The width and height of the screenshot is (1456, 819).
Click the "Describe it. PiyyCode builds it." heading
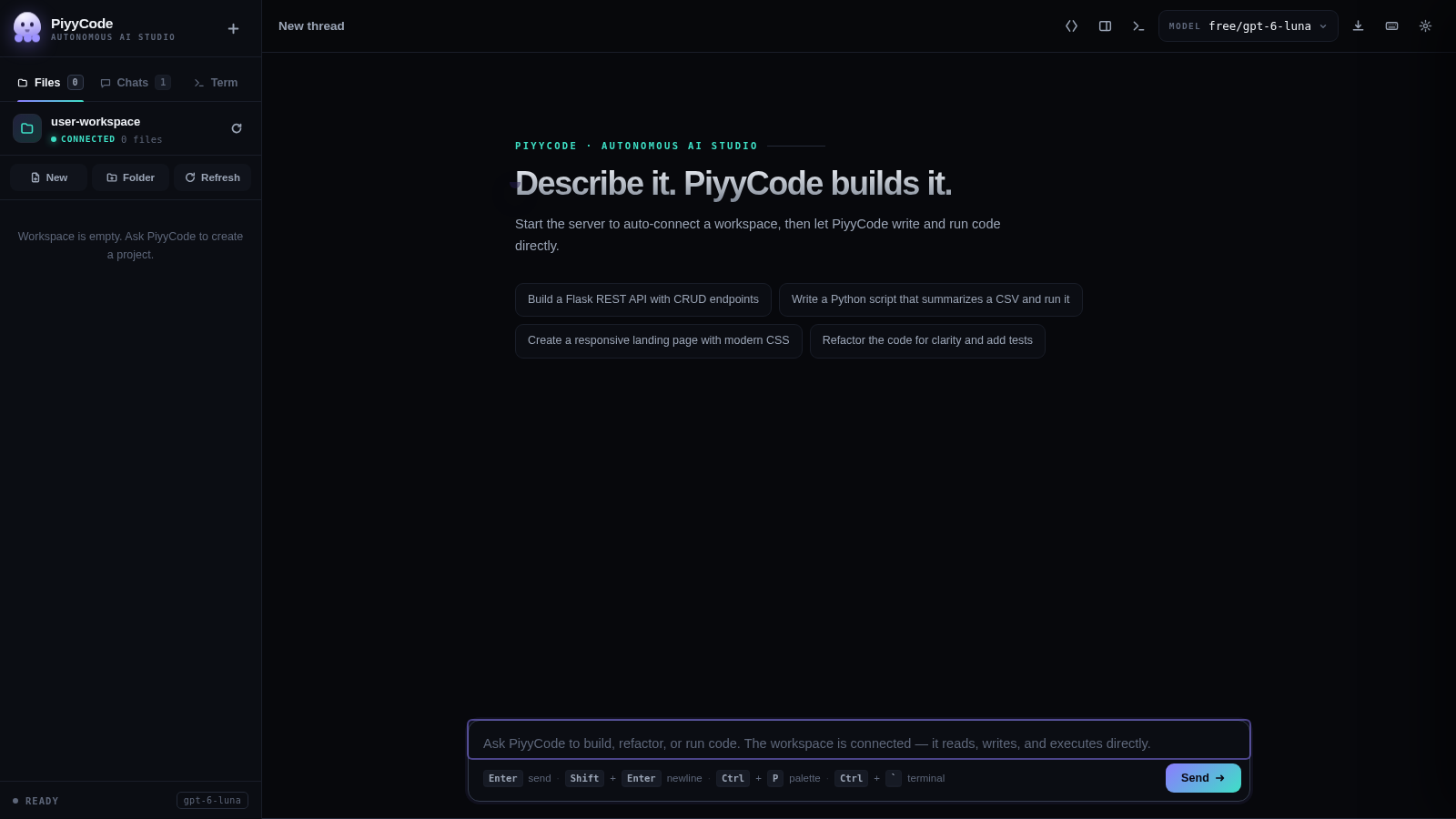point(733,184)
